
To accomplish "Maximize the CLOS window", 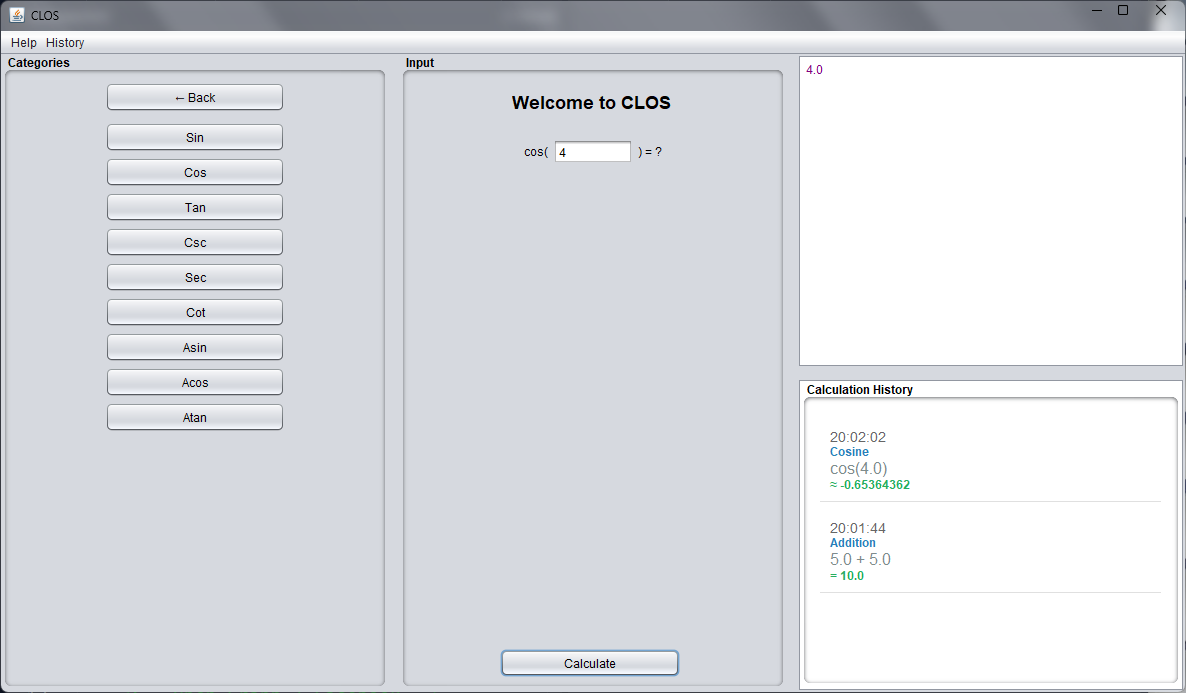I will tap(1123, 10).
